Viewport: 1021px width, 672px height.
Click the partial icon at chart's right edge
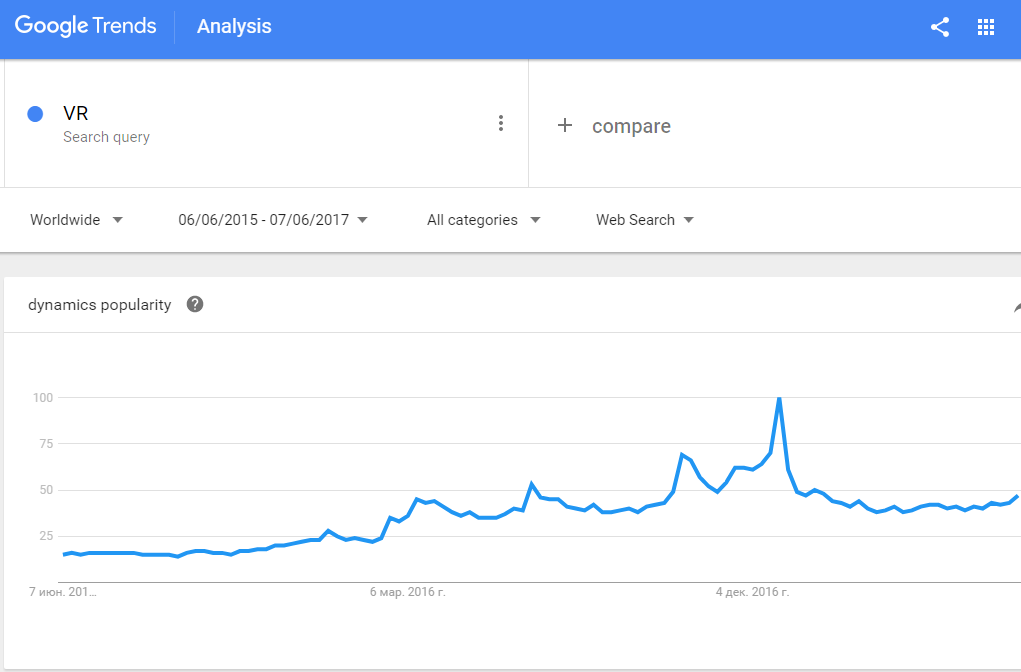coord(1017,308)
